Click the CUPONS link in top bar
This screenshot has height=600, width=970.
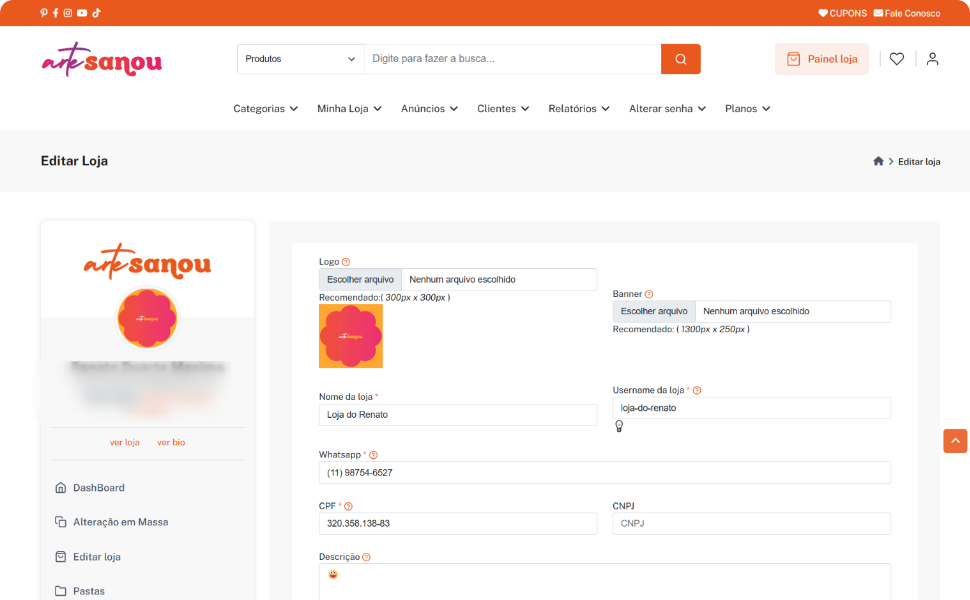pyautogui.click(x=843, y=13)
